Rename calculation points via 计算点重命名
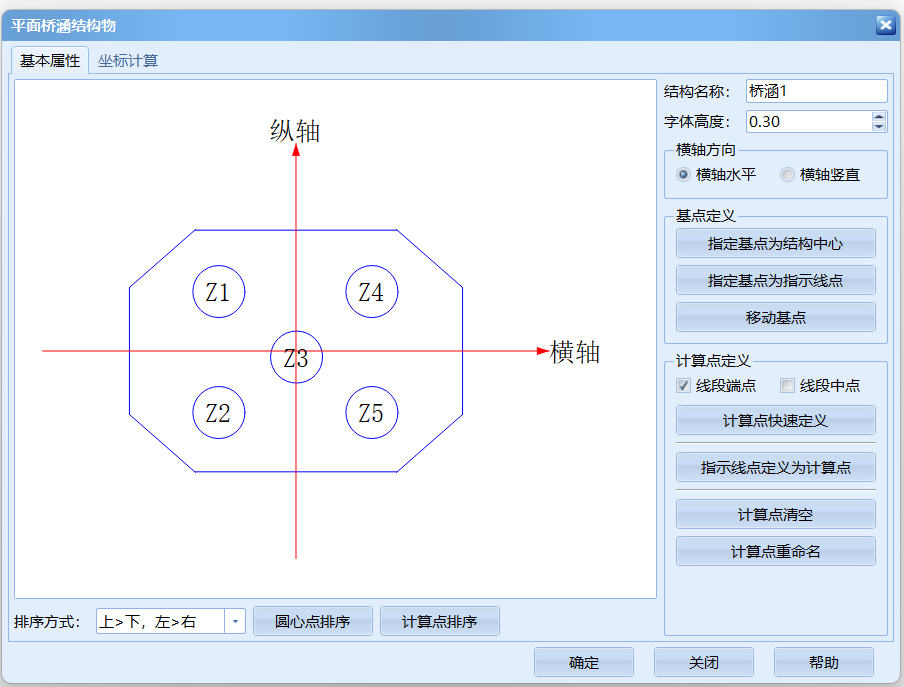The image size is (904, 687). pos(775,551)
